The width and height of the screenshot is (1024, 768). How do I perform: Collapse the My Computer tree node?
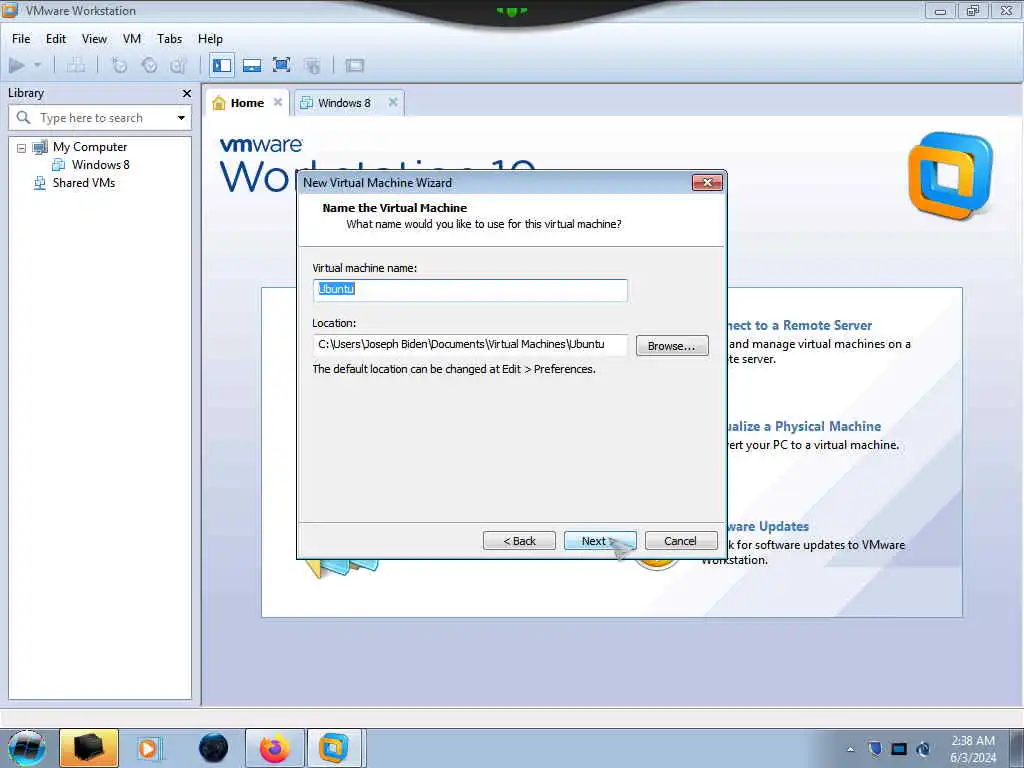coord(21,148)
